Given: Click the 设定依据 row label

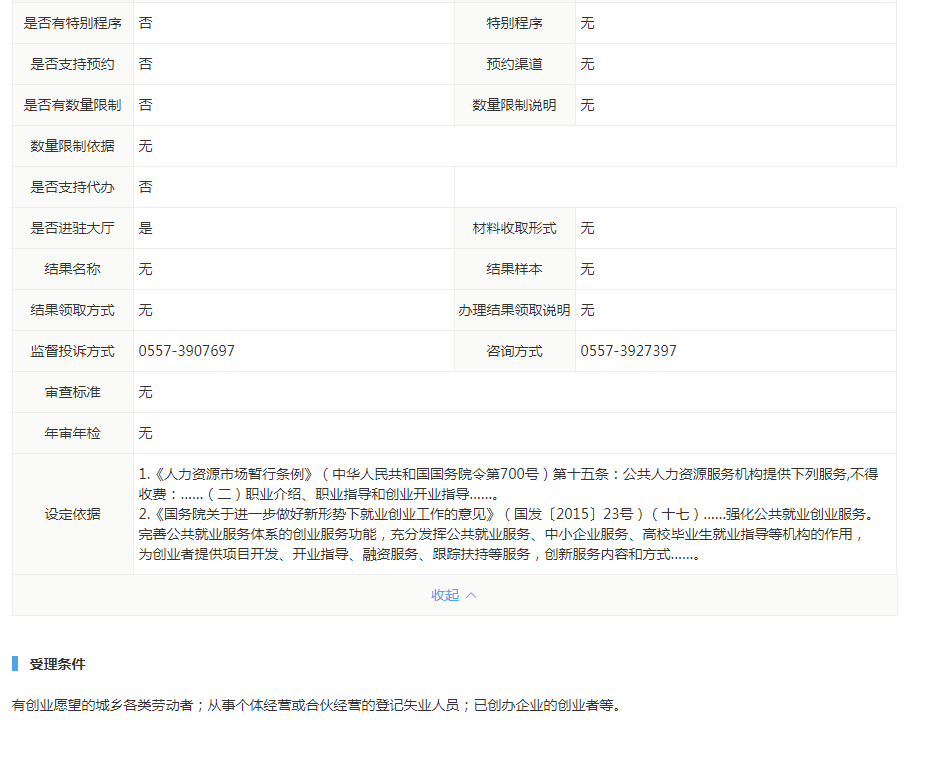Looking at the screenshot, I should [x=72, y=514].
